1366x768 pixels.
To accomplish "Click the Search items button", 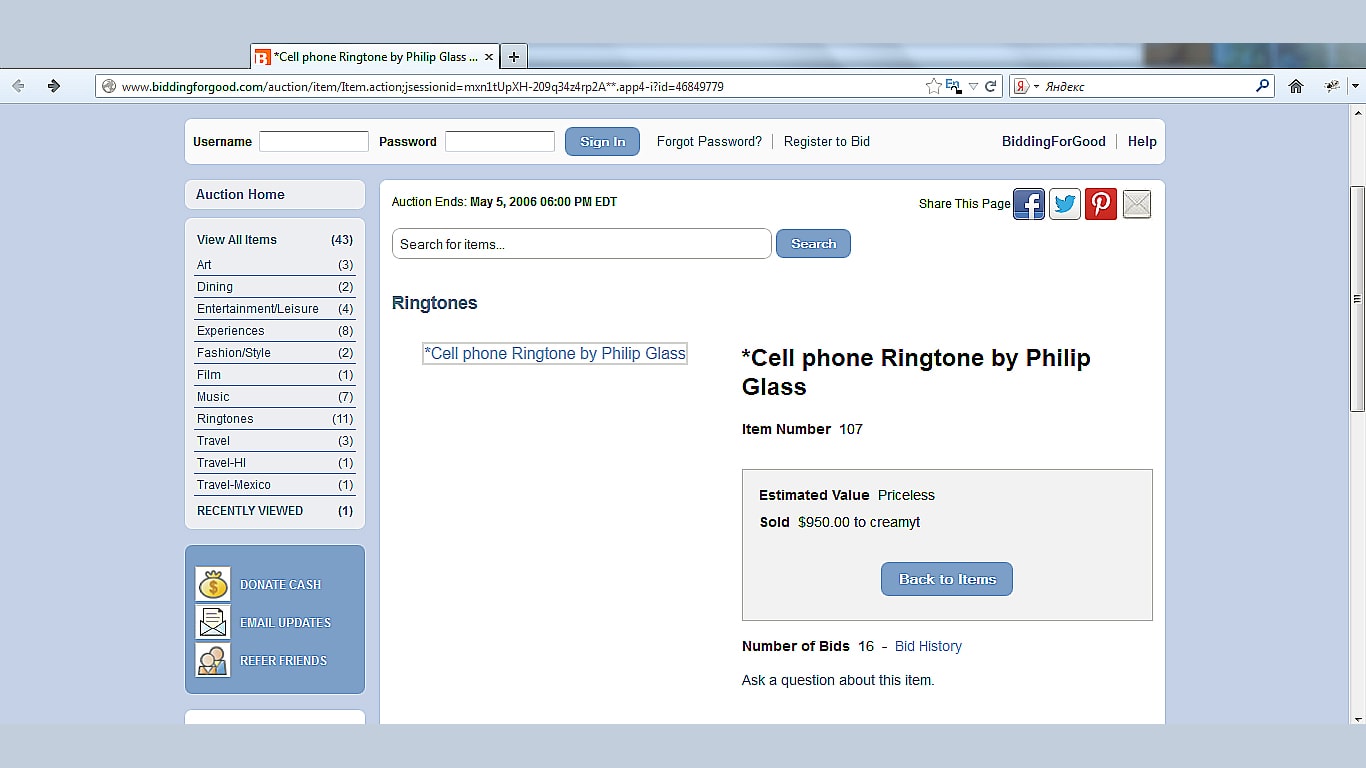I will [x=813, y=244].
